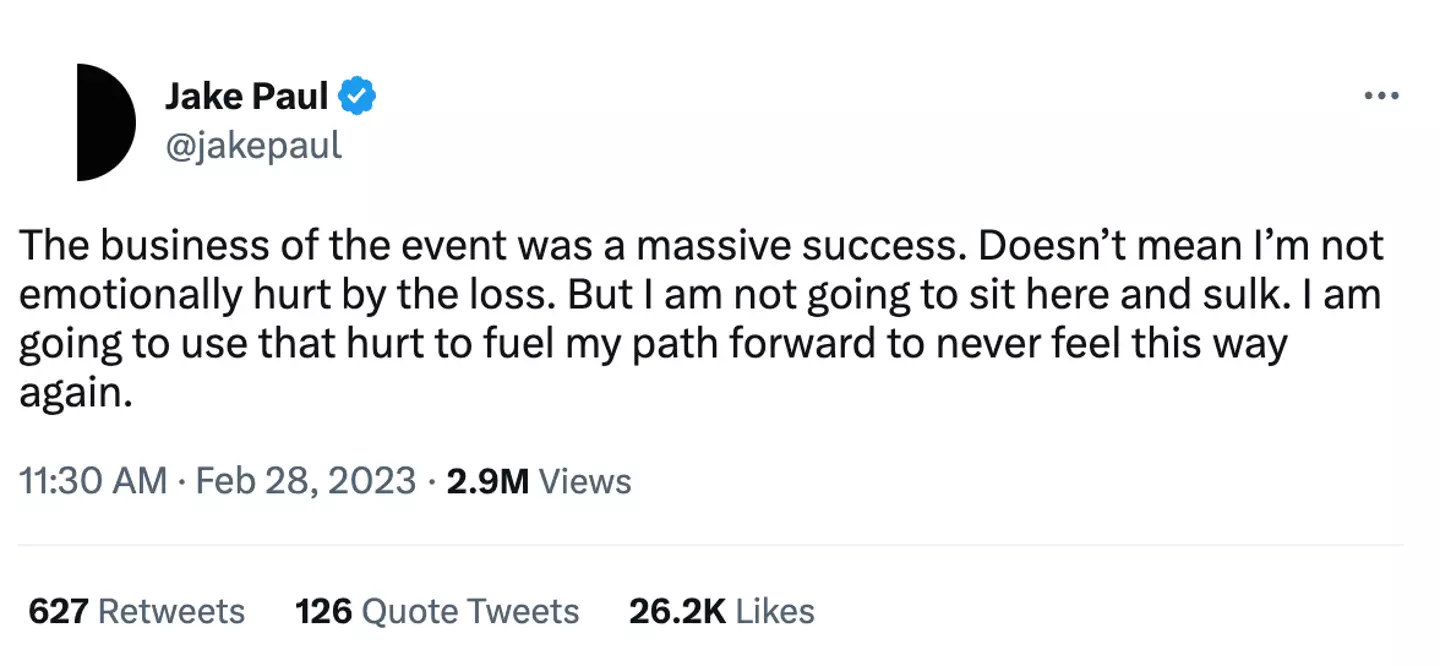
Task: Click the blue verified checkmark badge
Action: [x=357, y=96]
